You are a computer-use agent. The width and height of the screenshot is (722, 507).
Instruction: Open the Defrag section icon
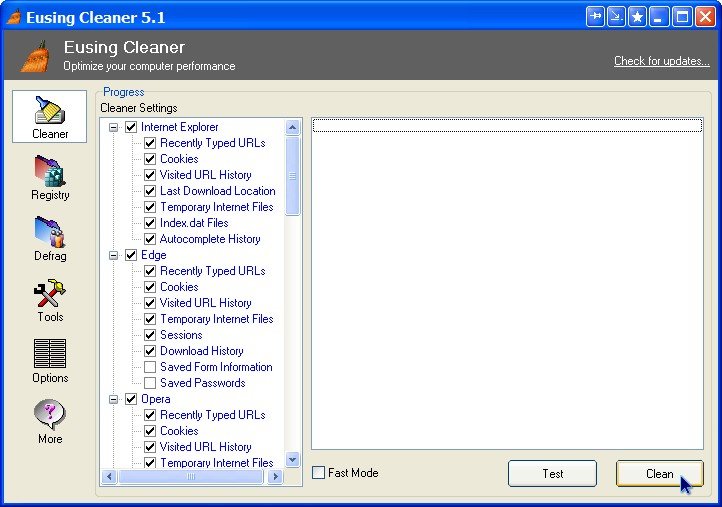pyautogui.click(x=50, y=232)
